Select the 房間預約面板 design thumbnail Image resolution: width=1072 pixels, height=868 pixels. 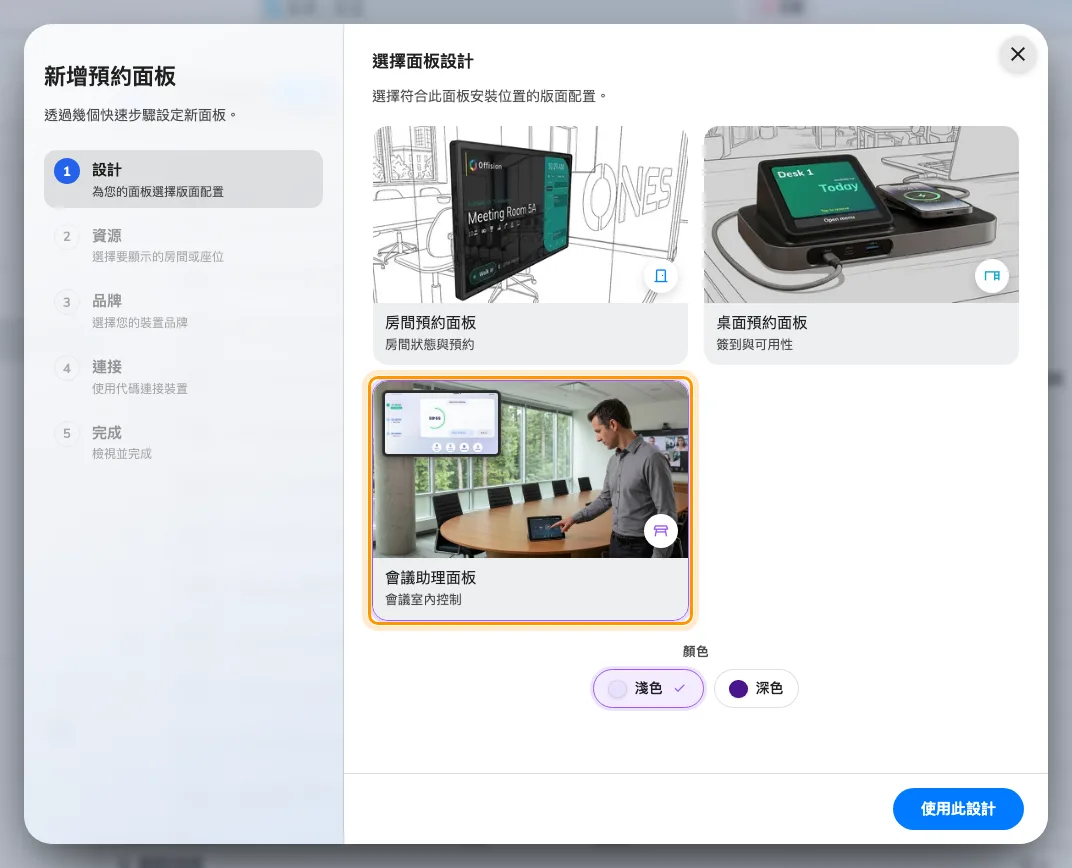click(530, 214)
